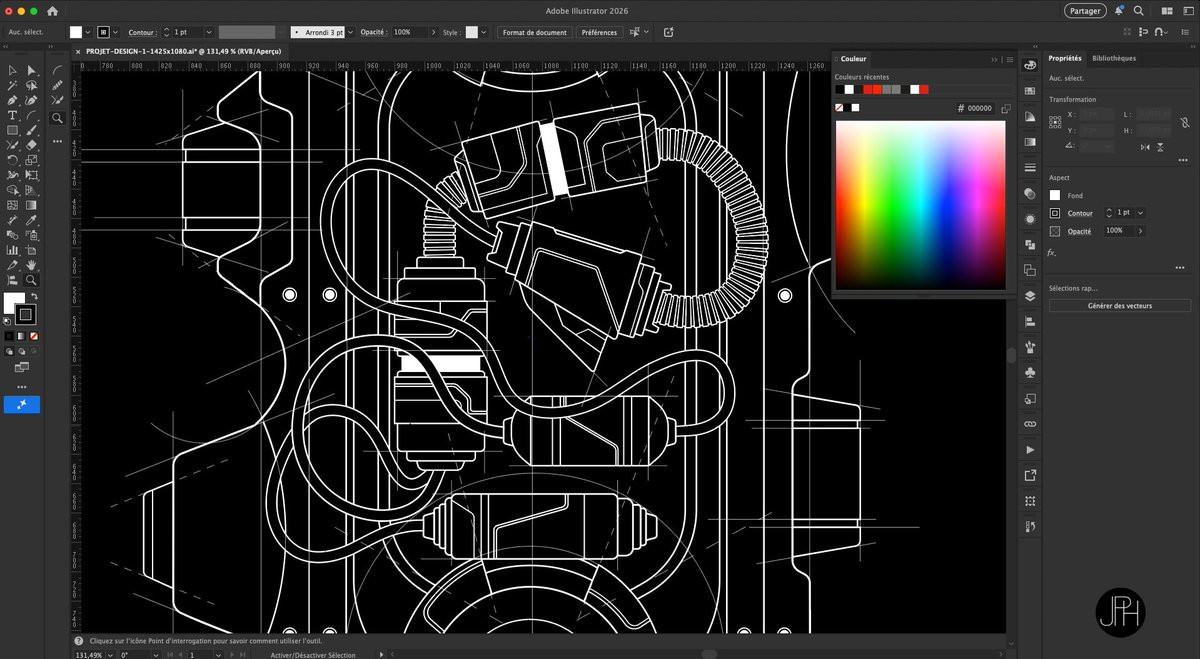Switch to the Bibliothèques tab

[x=1113, y=58]
